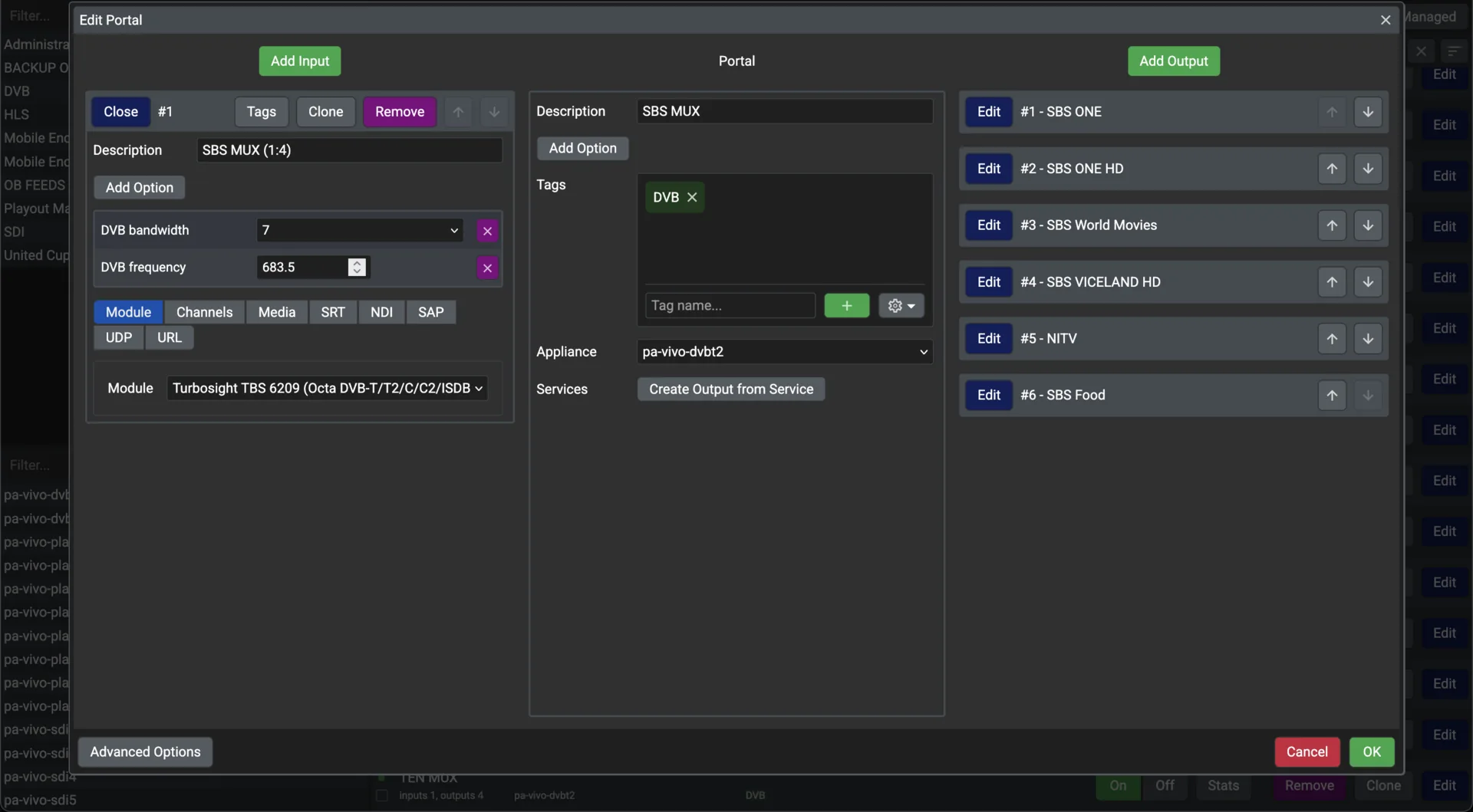Click the portal Description field SBS MUX

click(x=784, y=111)
